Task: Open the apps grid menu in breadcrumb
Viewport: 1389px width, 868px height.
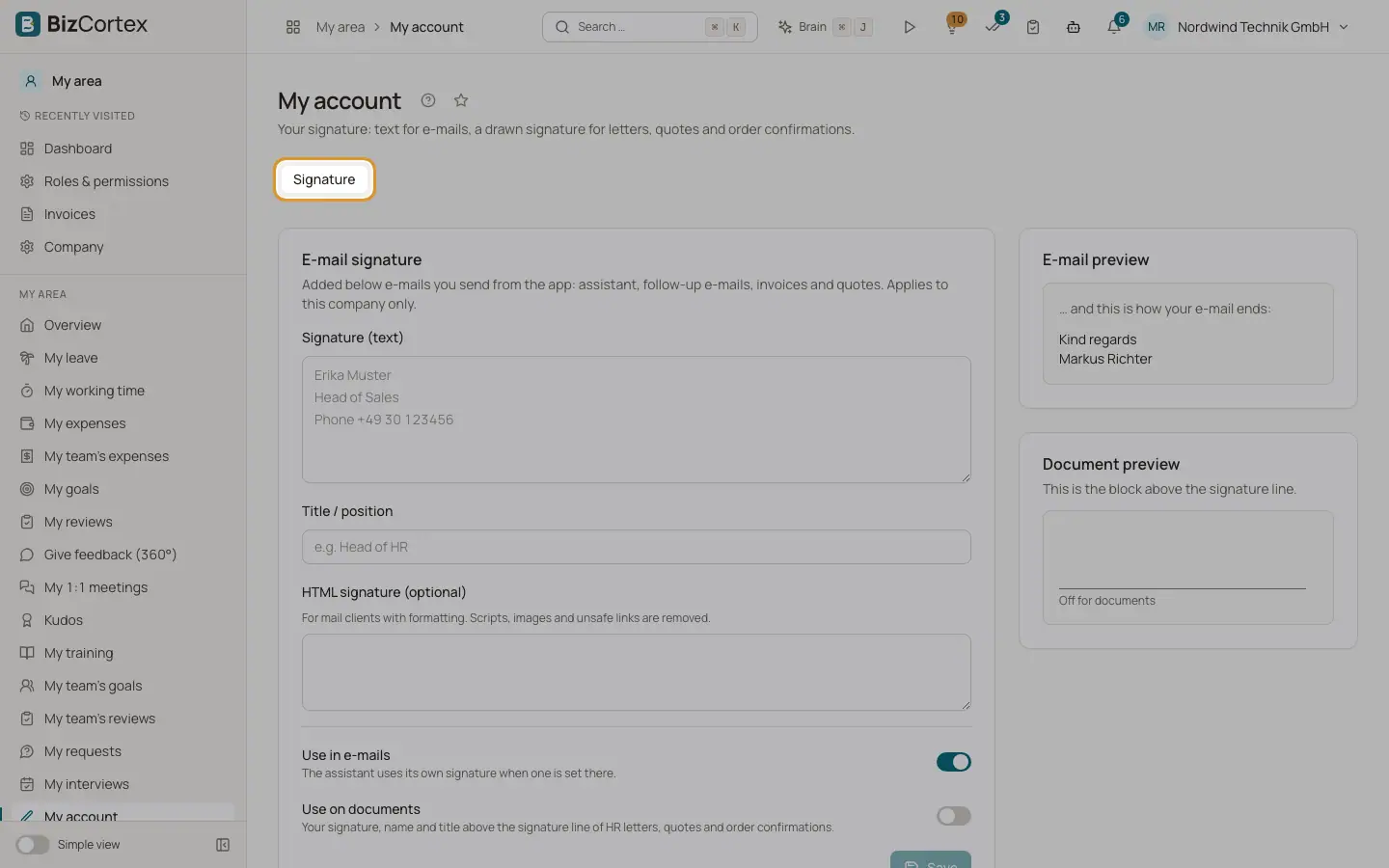Action: (x=293, y=27)
